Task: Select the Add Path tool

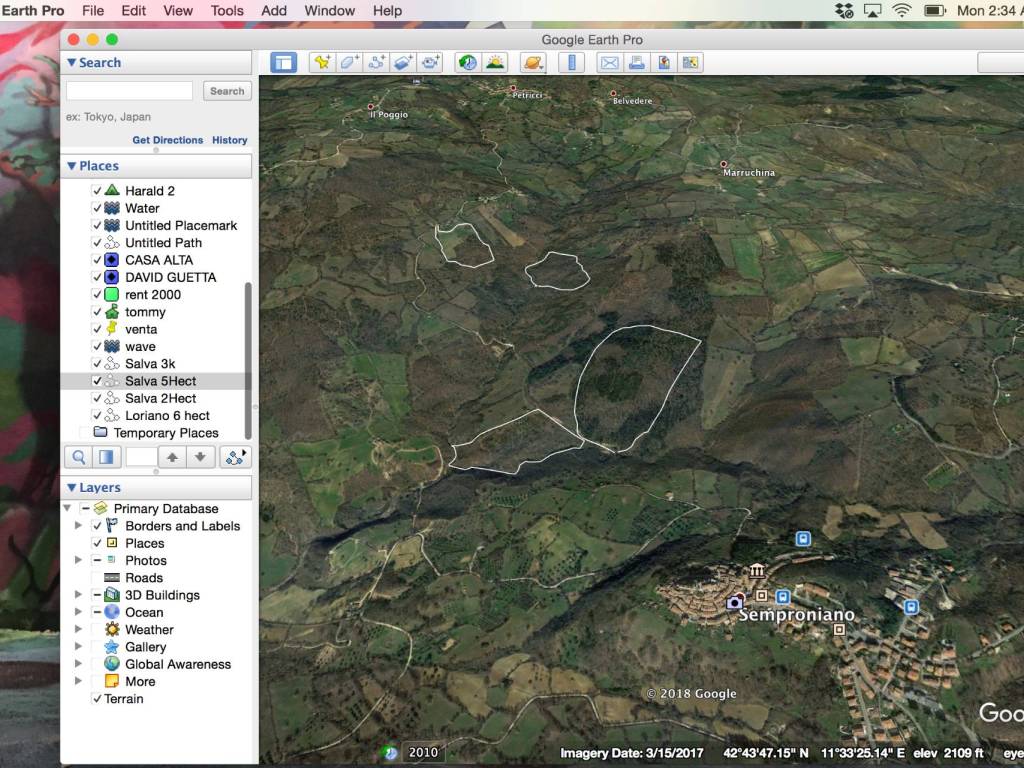Action: point(377,62)
